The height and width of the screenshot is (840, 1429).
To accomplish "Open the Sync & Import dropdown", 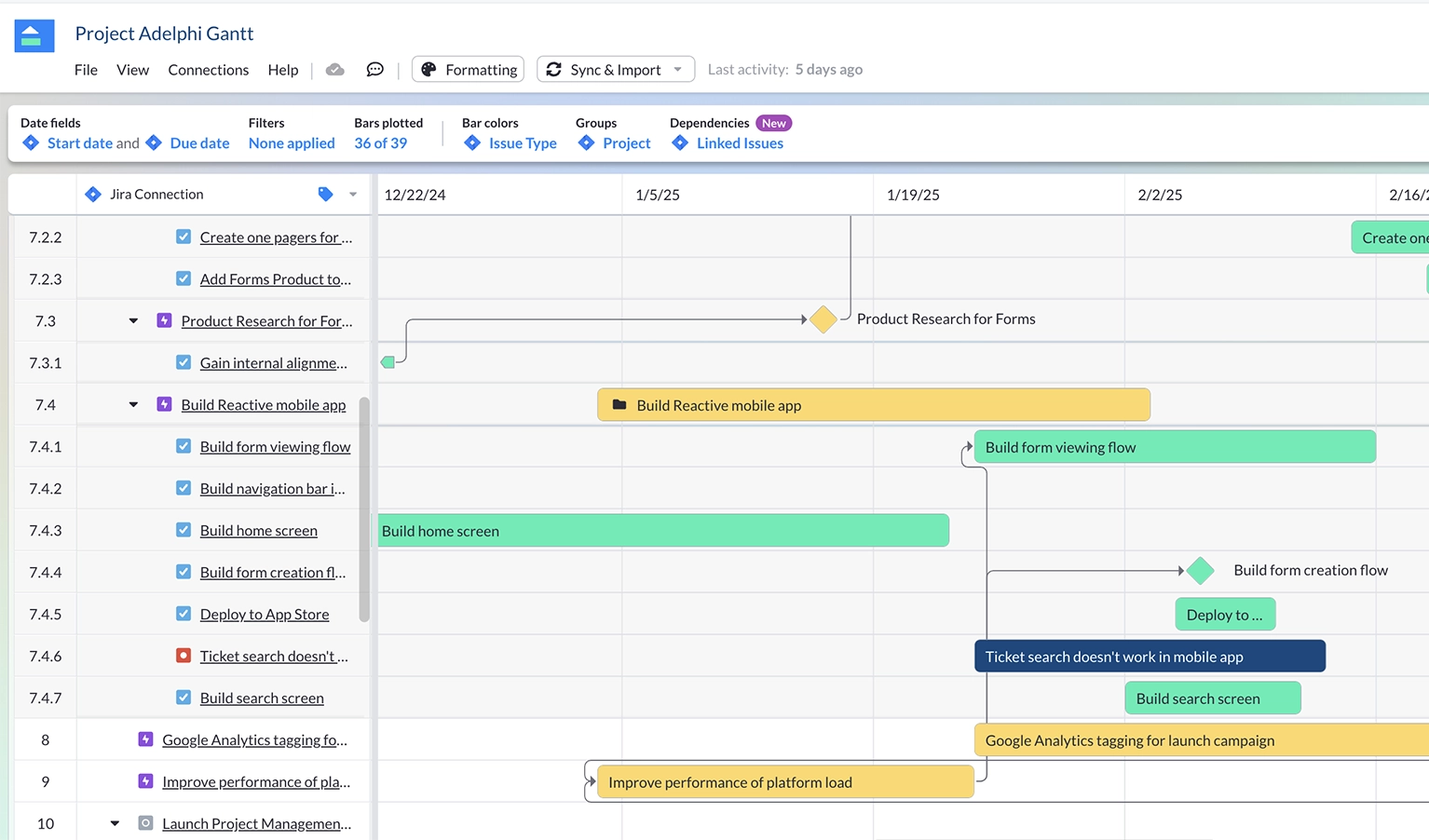I will click(x=616, y=70).
